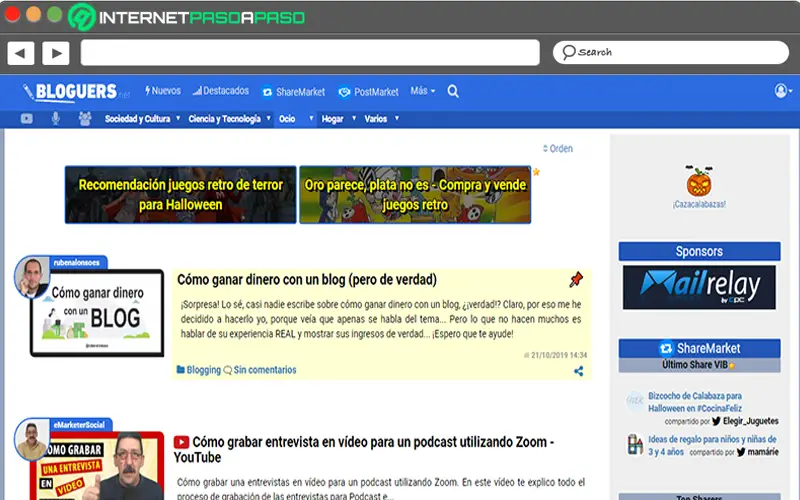Expand the Más dropdown menu
800x500 pixels.
(x=422, y=91)
